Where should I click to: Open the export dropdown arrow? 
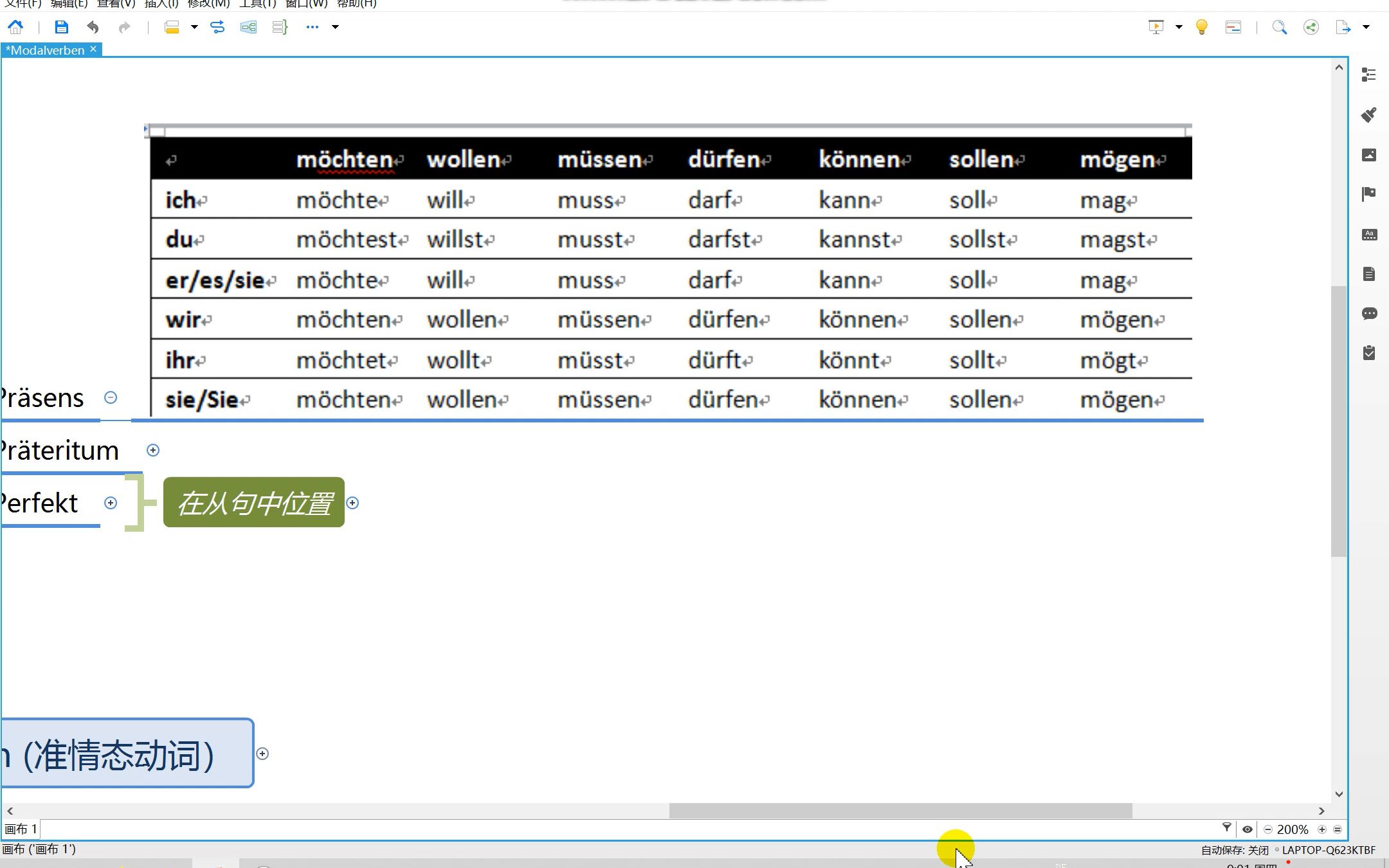click(1366, 27)
